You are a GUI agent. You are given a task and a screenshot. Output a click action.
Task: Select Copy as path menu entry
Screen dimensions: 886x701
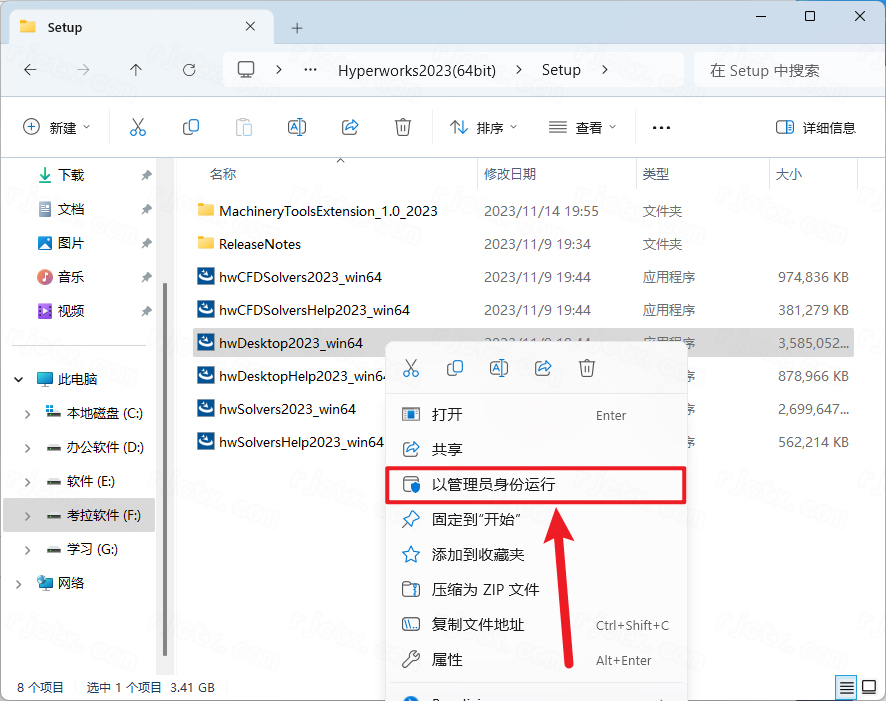coord(478,624)
